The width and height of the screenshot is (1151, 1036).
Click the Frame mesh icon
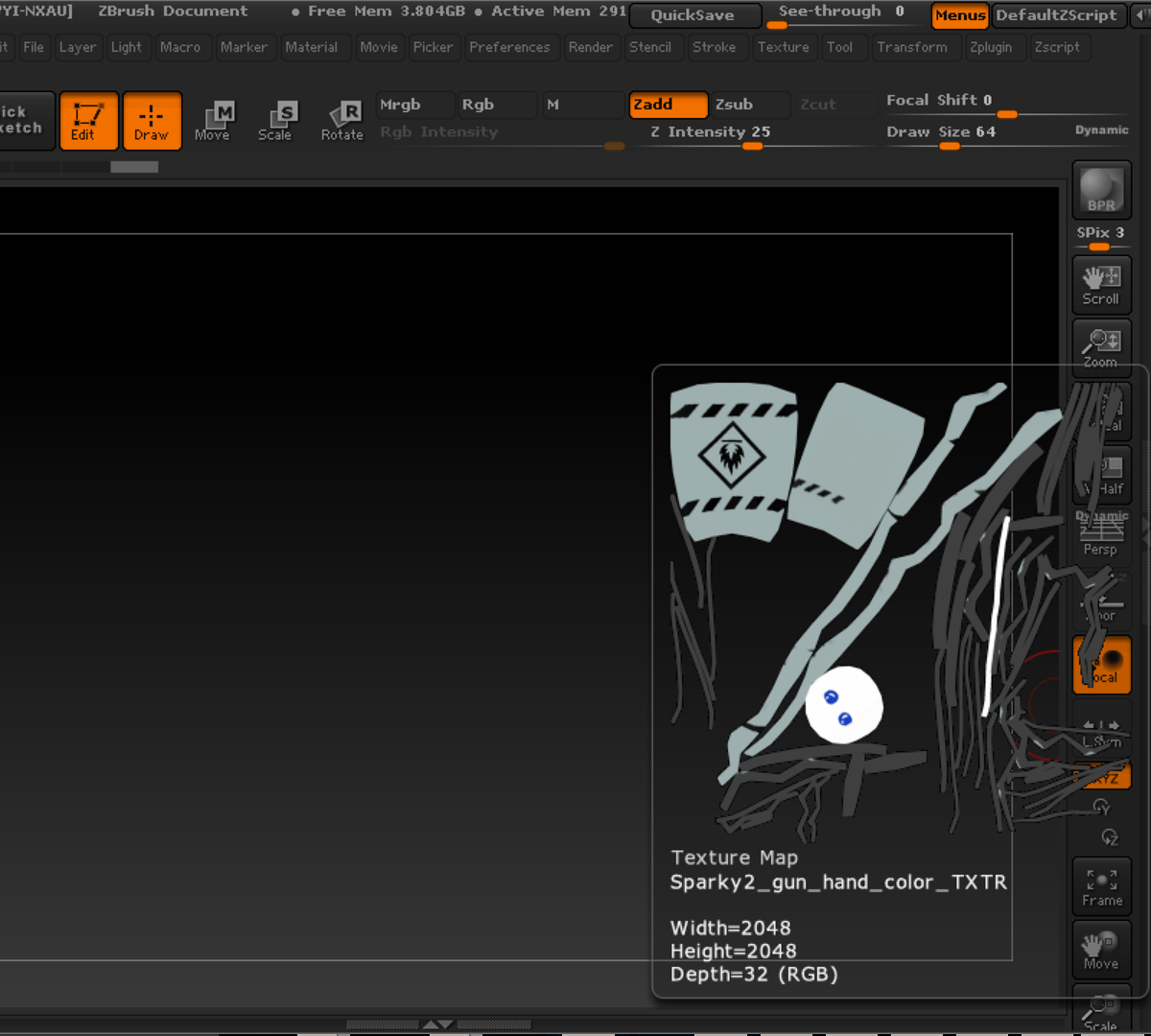coord(1101,886)
